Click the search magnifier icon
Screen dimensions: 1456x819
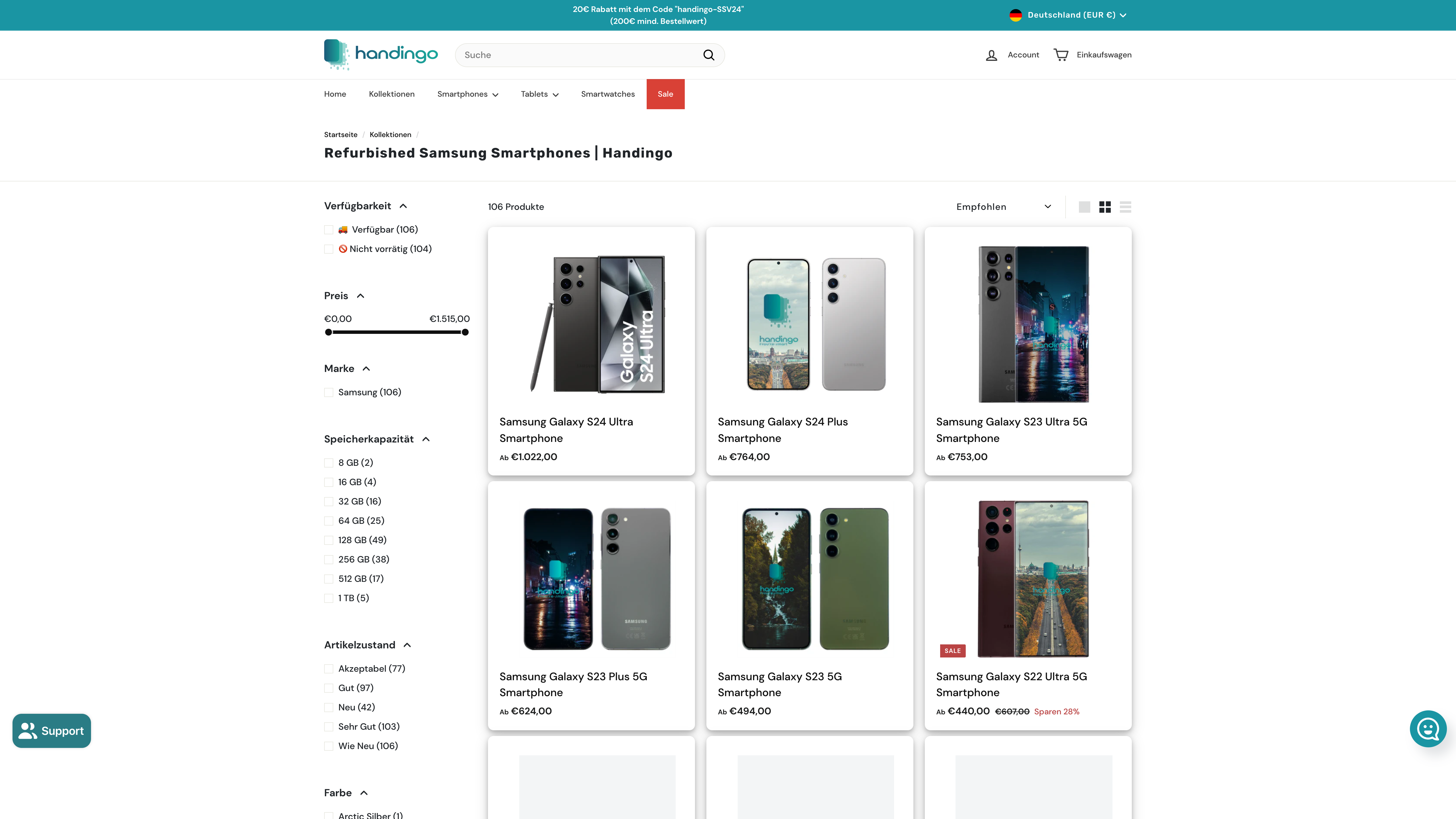point(708,55)
